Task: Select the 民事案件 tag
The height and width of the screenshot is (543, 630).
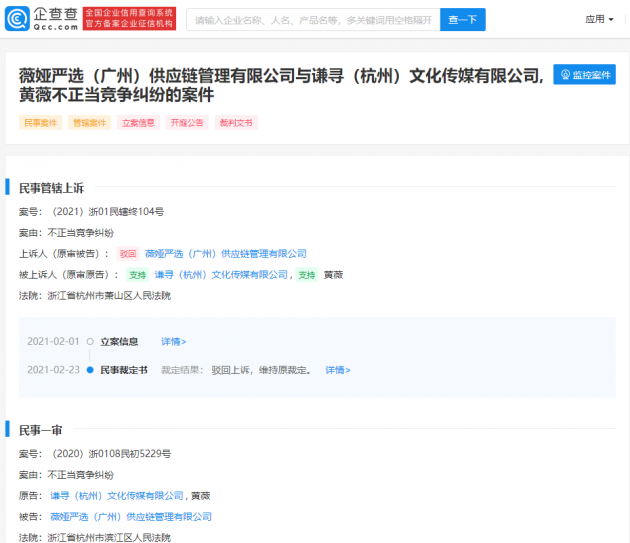Action: [x=41, y=123]
